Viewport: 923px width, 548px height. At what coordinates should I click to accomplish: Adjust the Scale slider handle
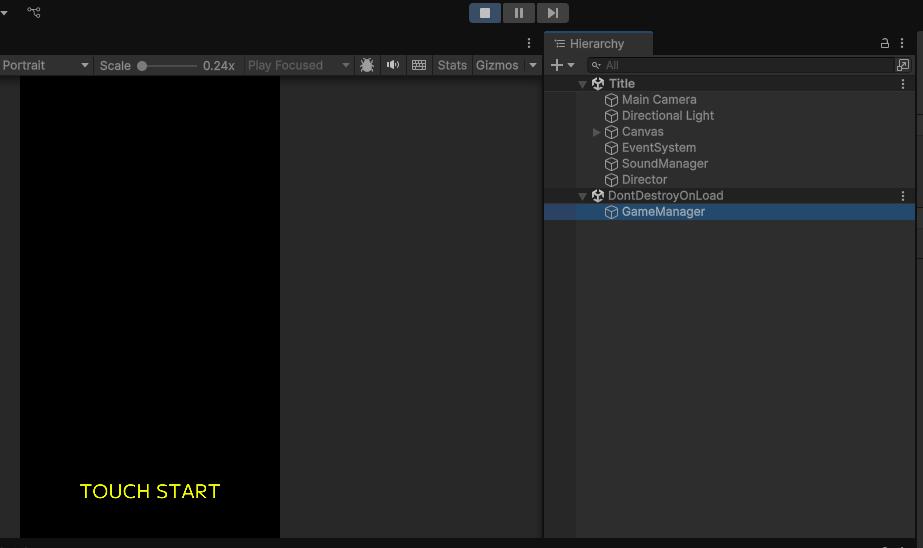(142, 65)
